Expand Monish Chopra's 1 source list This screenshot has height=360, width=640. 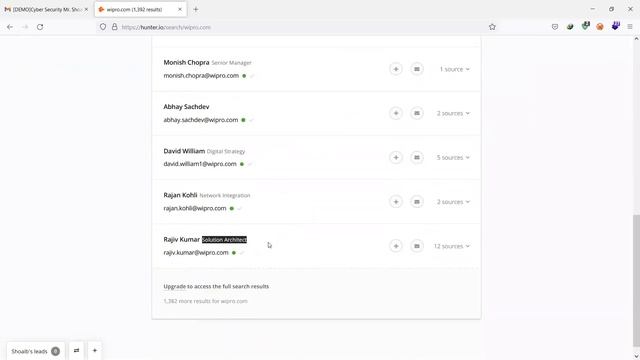[x=454, y=69]
